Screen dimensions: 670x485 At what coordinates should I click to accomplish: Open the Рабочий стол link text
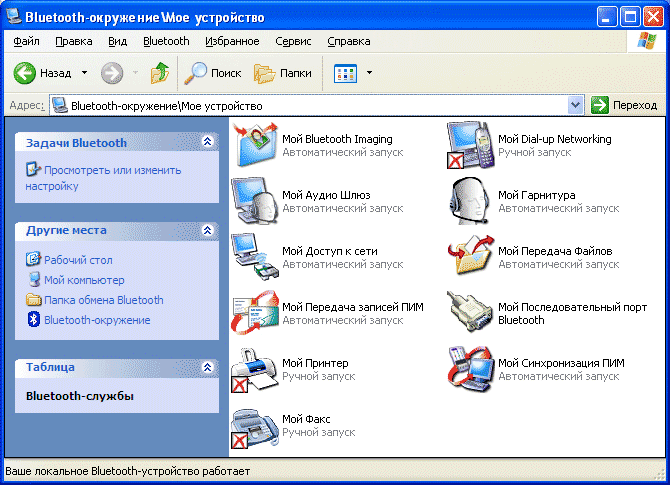point(78,260)
